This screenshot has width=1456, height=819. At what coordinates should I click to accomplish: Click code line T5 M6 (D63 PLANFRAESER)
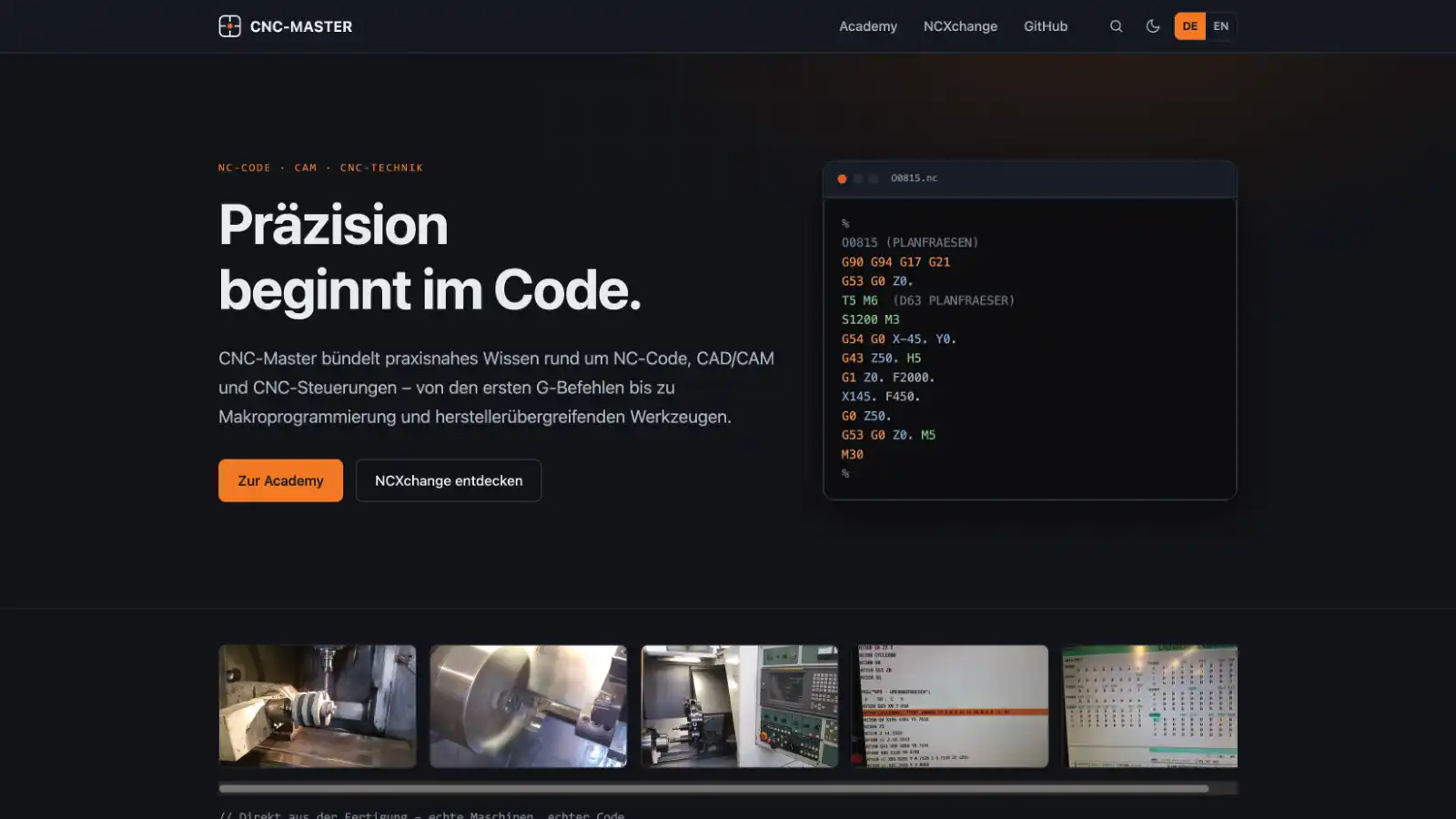[x=927, y=300]
